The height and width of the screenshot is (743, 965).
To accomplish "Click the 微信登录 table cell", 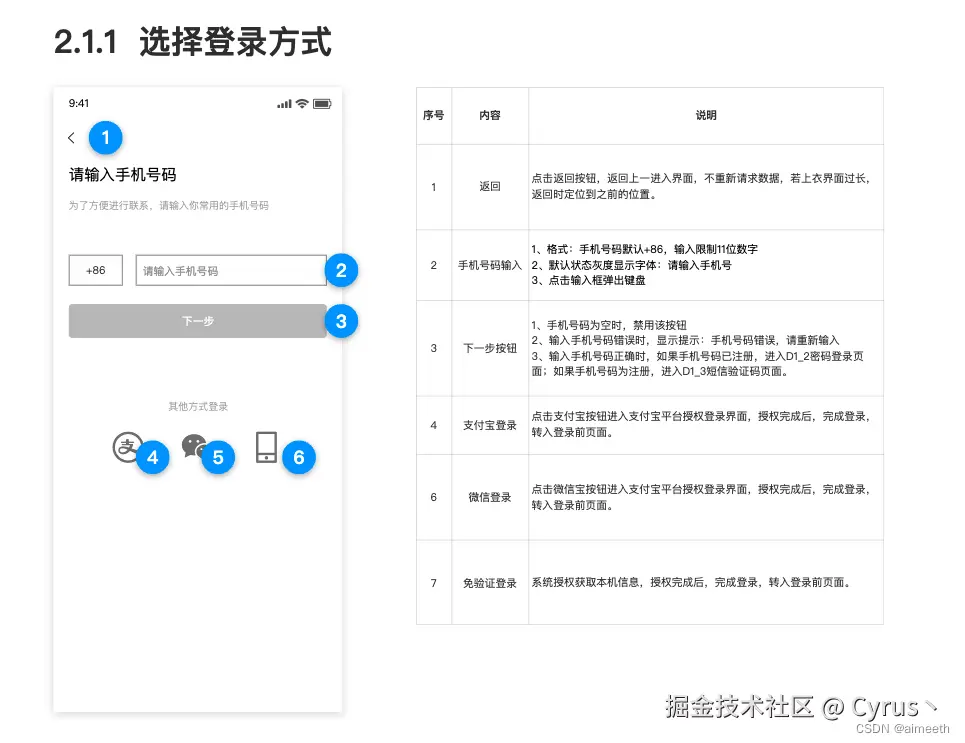I will [490, 497].
